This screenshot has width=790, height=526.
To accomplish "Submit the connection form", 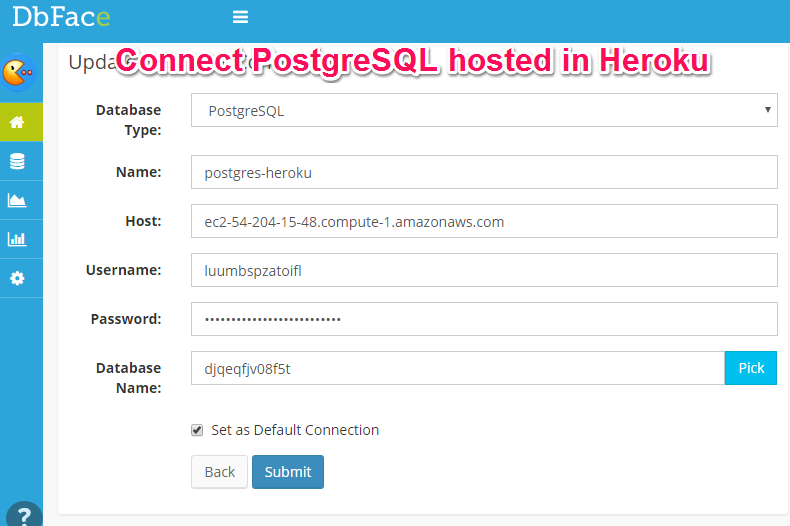I will tap(288, 472).
